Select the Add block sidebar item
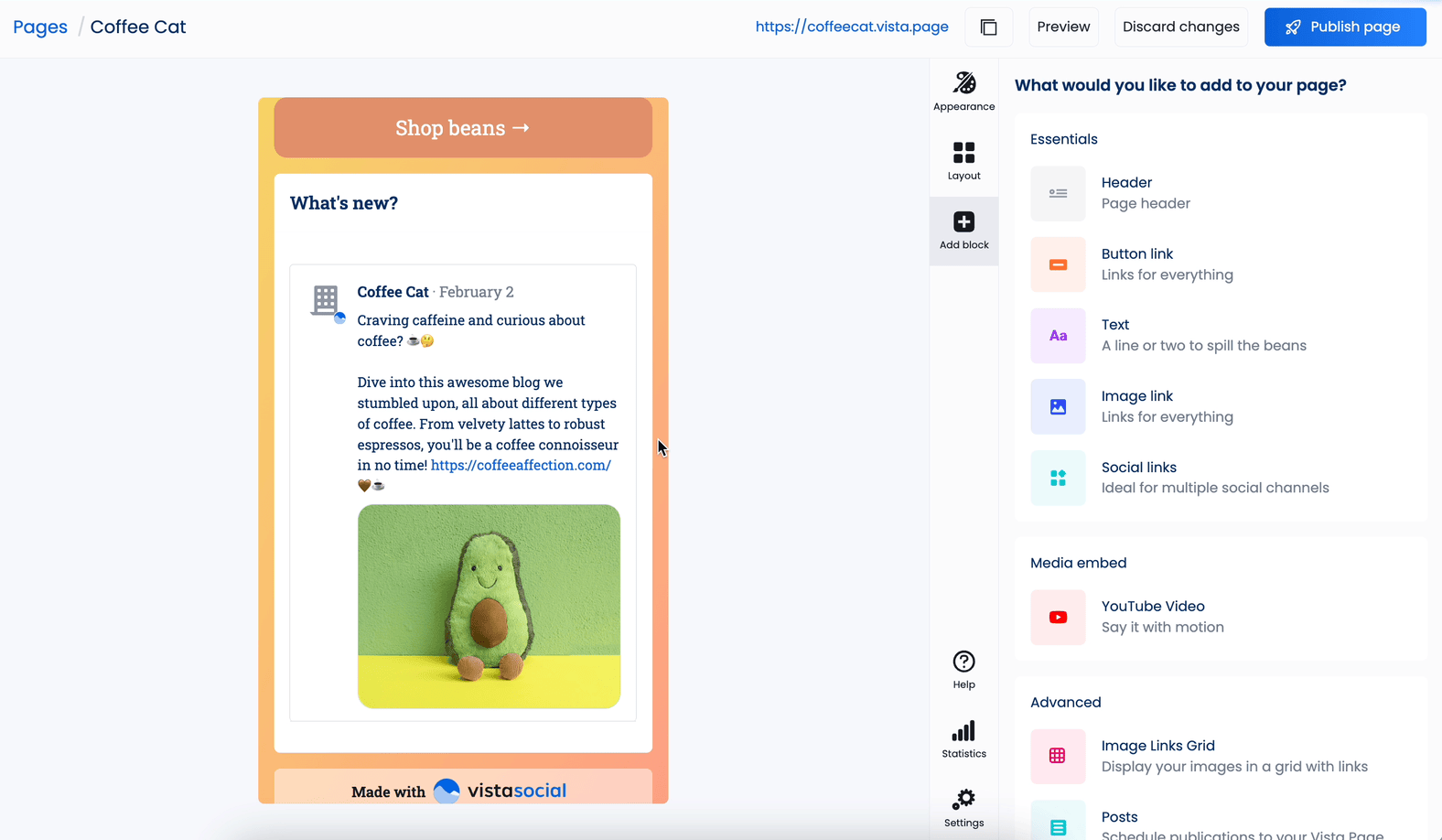Image resolution: width=1442 pixels, height=840 pixels. coord(963,231)
